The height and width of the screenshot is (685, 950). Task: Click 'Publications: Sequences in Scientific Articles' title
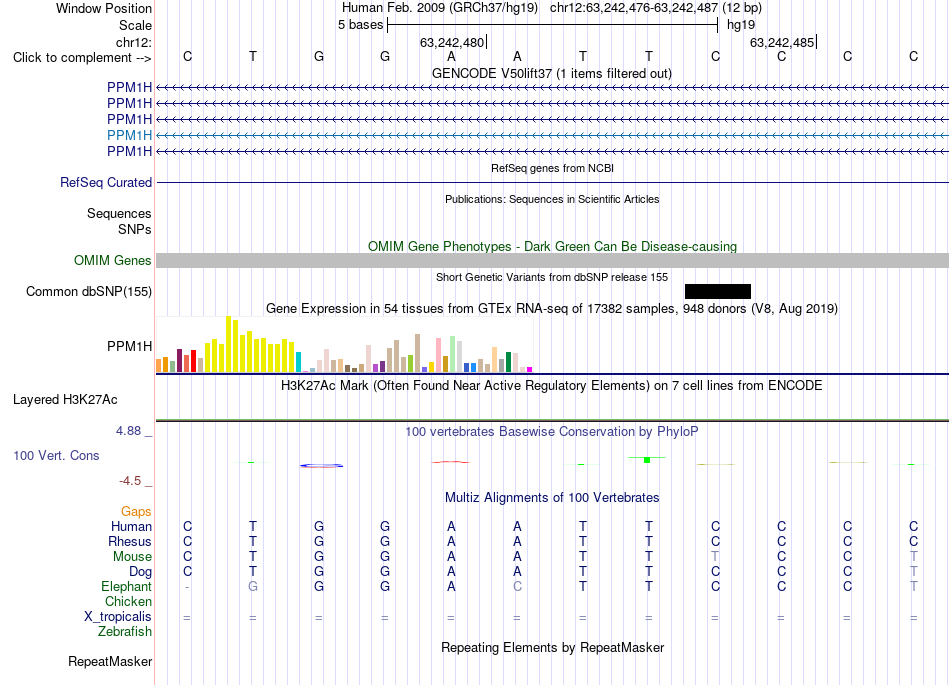pos(552,199)
